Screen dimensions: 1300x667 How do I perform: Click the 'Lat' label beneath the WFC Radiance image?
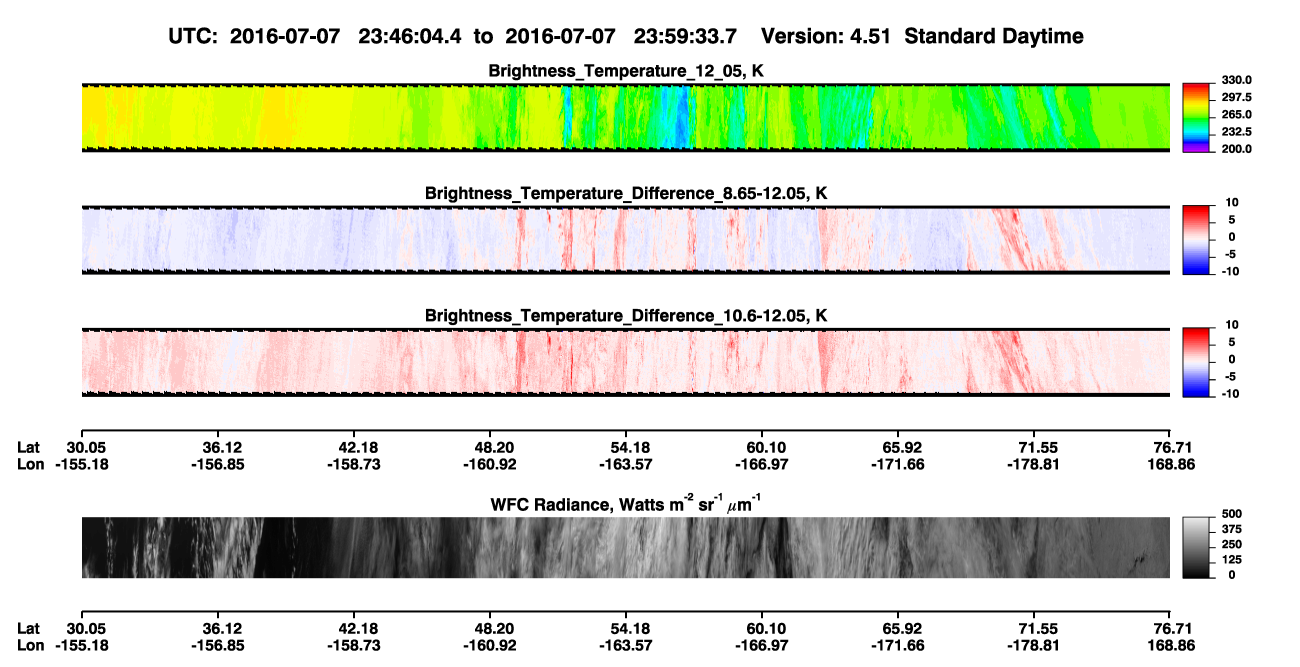(29, 628)
